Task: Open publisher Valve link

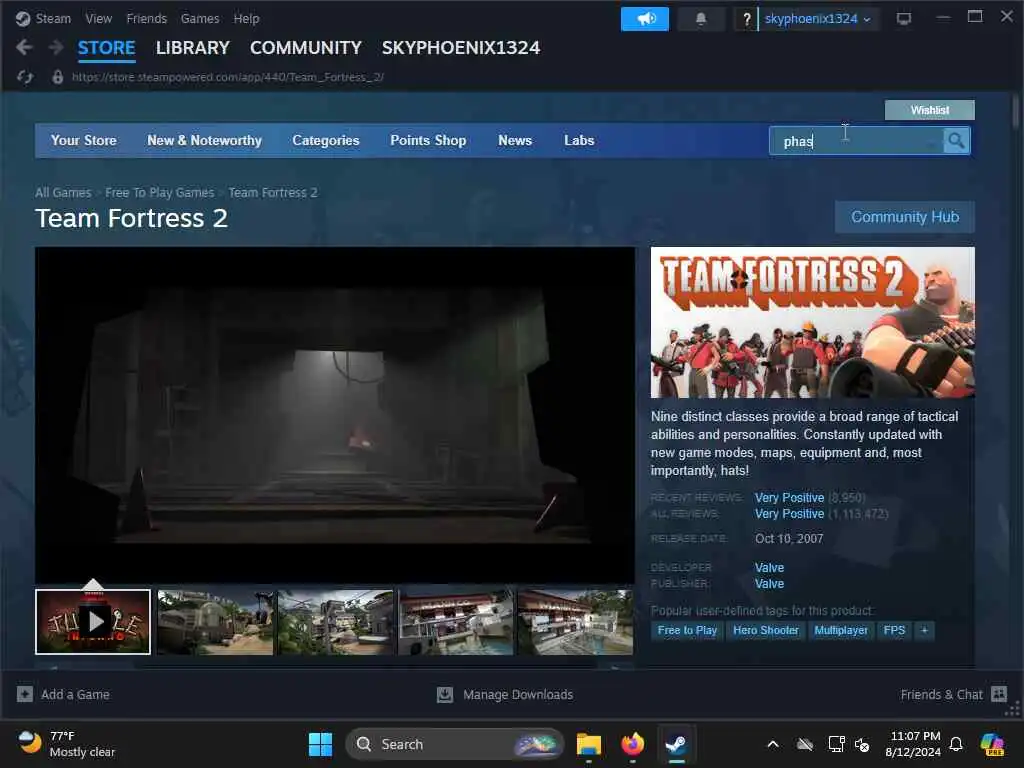Action: [769, 584]
